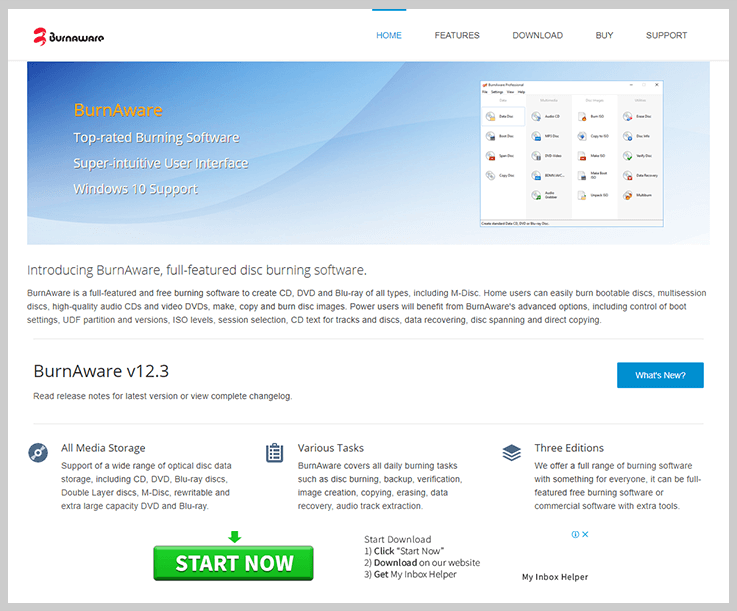Click the Audio CD icon in preview
This screenshot has width=737, height=611.
coord(536,117)
